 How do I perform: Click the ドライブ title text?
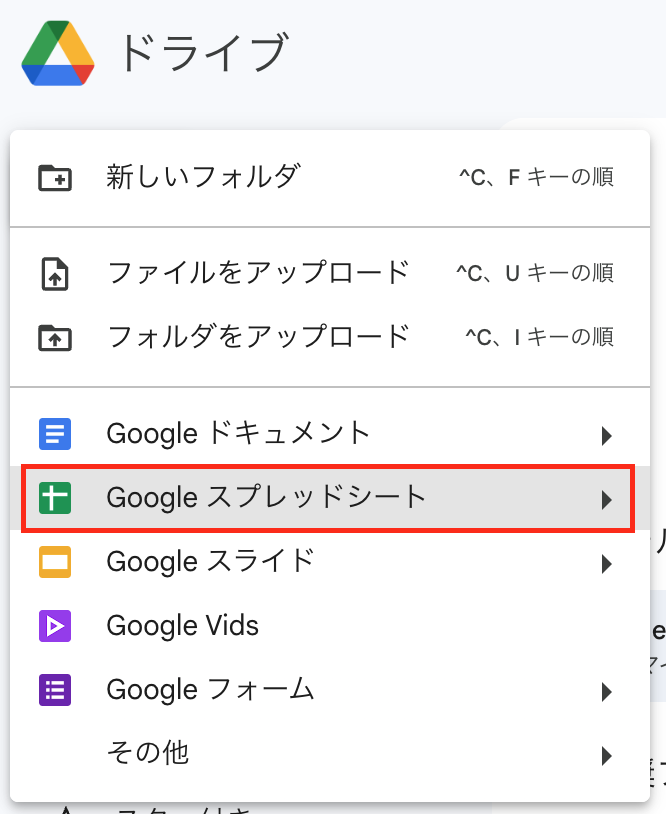(203, 54)
